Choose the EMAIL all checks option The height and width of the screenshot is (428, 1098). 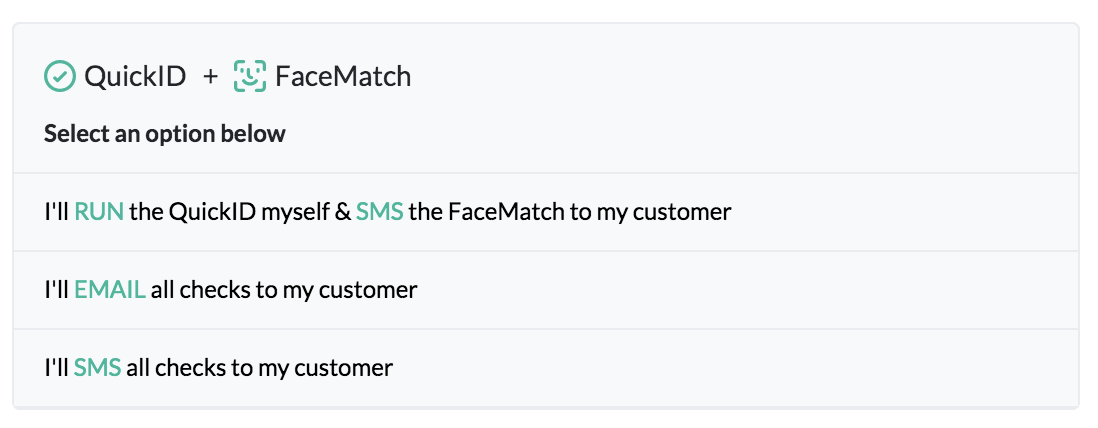coord(545,290)
